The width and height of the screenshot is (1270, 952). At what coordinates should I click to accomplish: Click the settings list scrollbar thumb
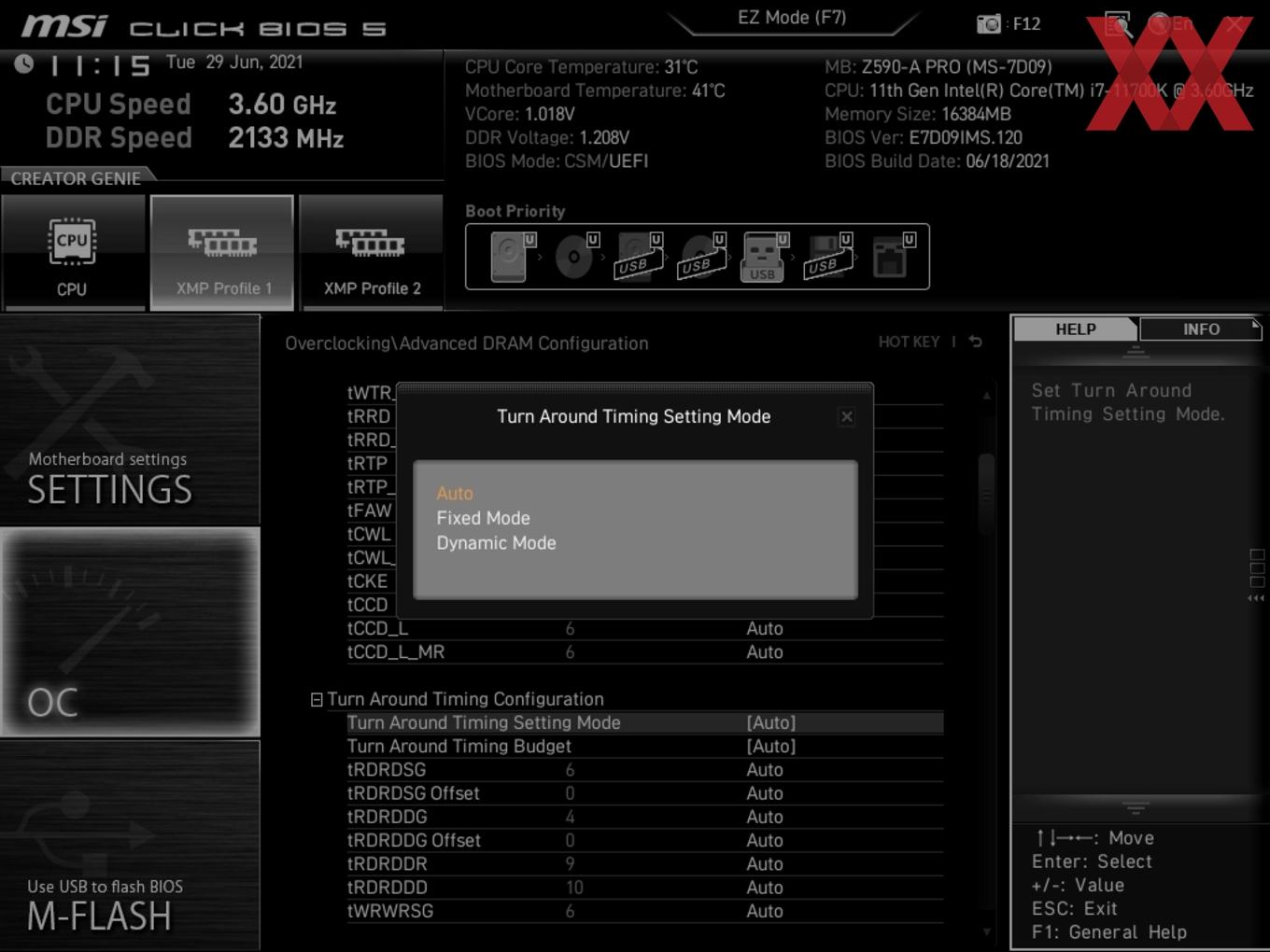pos(986,493)
